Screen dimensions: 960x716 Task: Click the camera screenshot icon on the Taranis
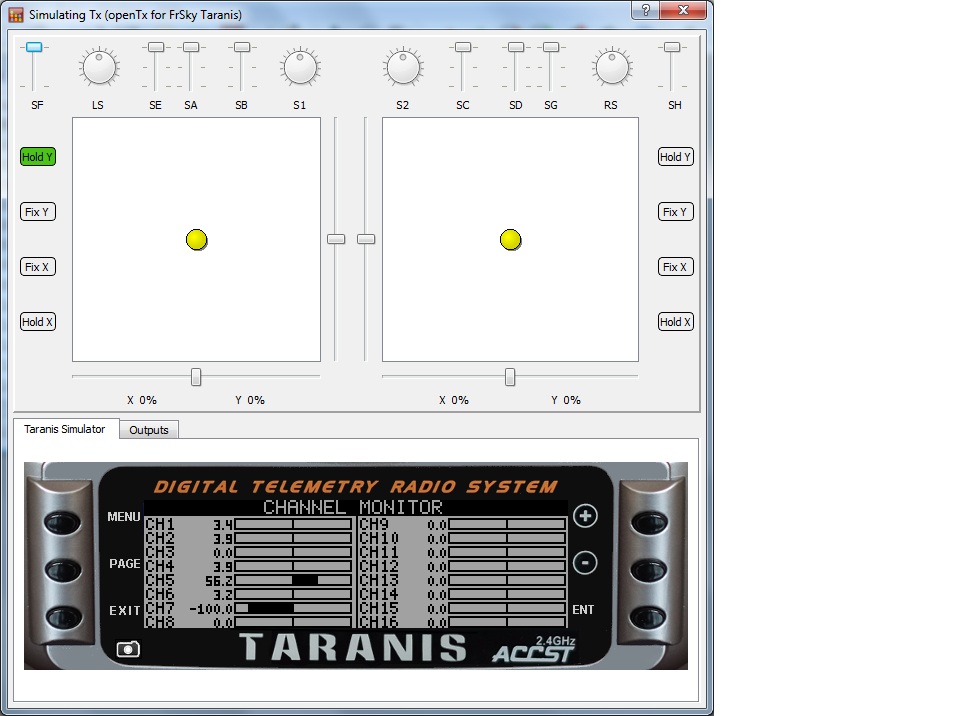[x=128, y=649]
